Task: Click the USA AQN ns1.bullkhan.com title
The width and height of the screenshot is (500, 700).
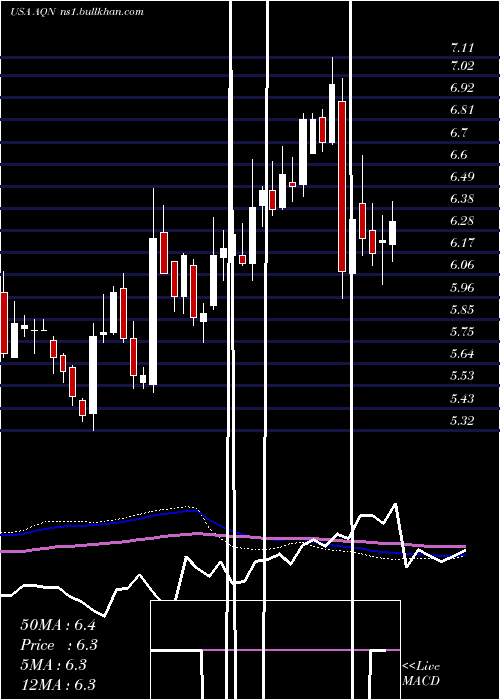Action: click(77, 12)
